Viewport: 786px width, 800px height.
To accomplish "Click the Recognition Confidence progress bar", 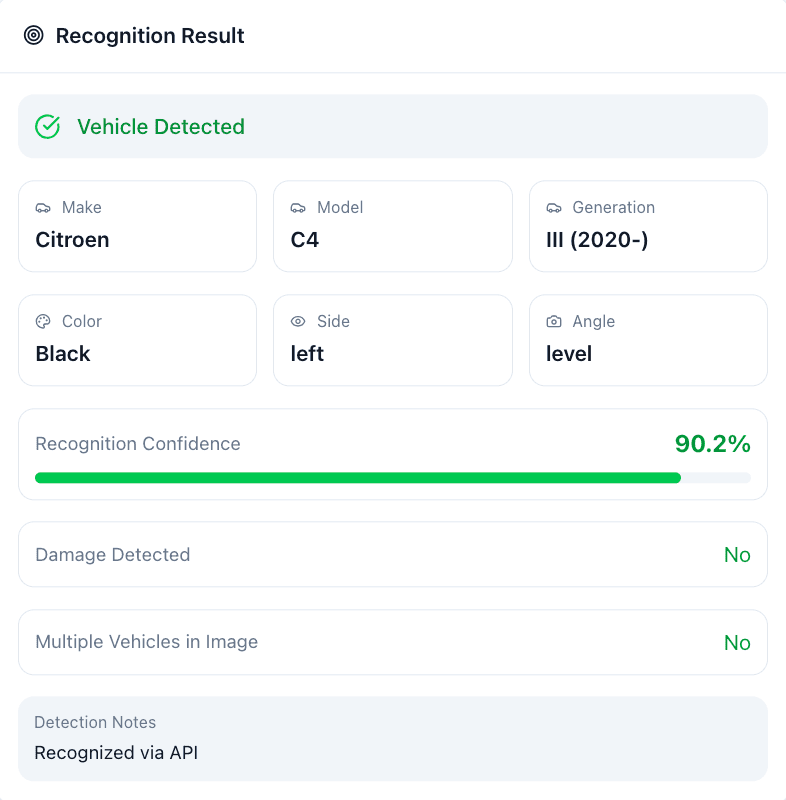I will coord(393,477).
